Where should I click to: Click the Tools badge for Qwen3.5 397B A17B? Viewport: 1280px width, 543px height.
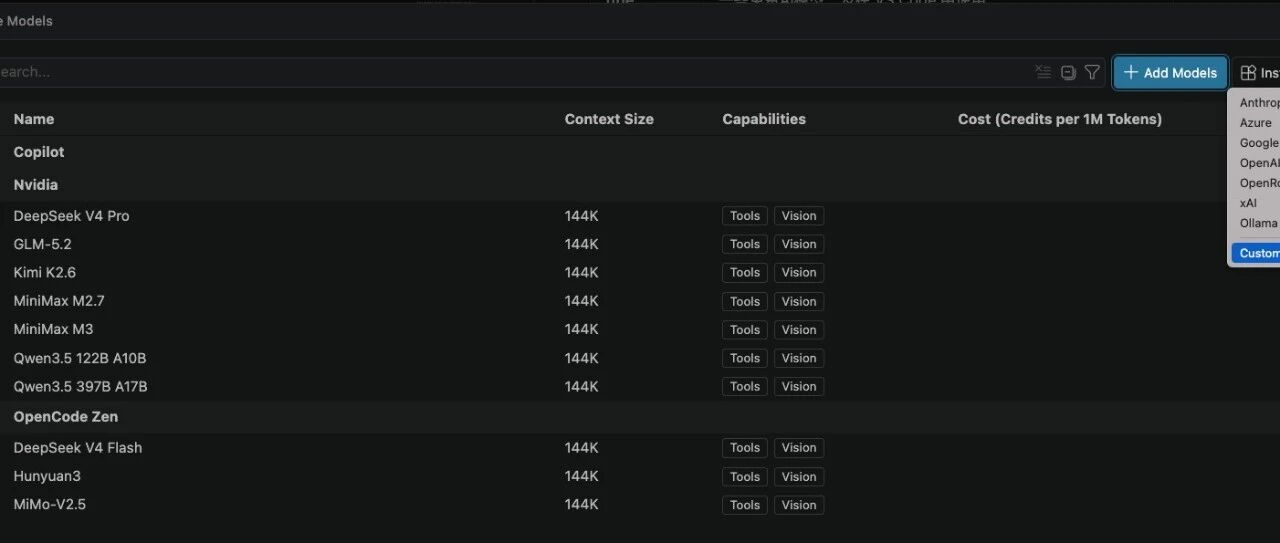[745, 386]
